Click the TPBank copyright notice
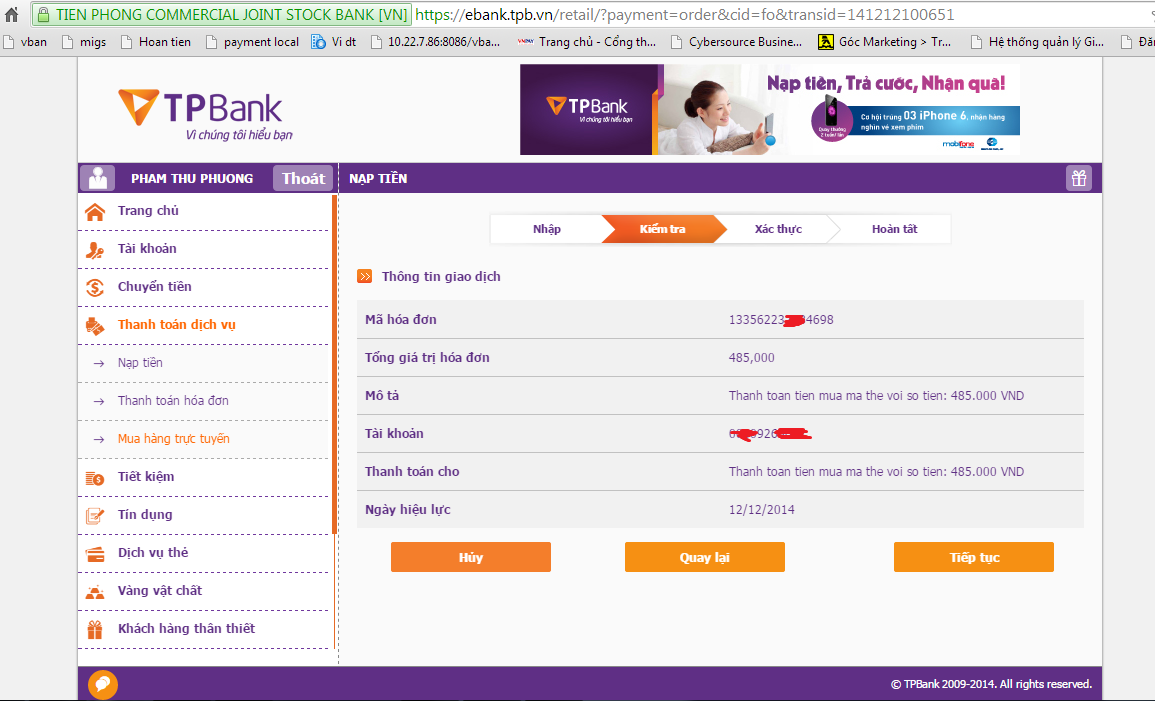The height and width of the screenshot is (701, 1155). (x=991, y=684)
